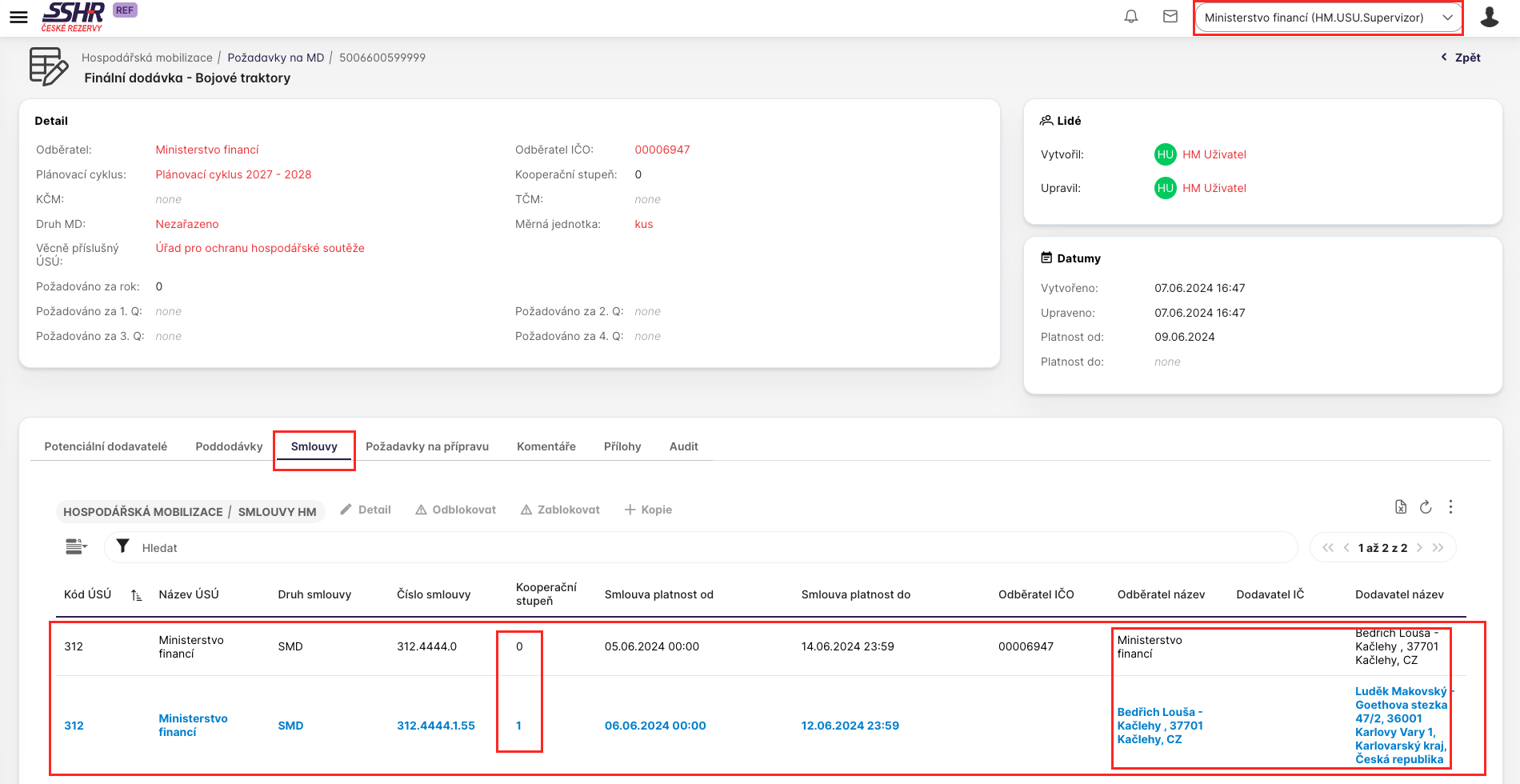Go to next page of results
Image resolution: width=1520 pixels, height=784 pixels.
pos(1420,548)
